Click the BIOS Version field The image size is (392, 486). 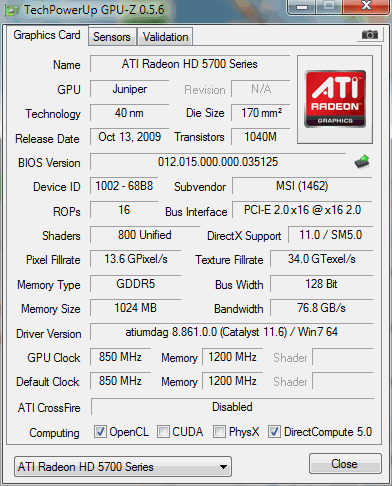point(218,162)
